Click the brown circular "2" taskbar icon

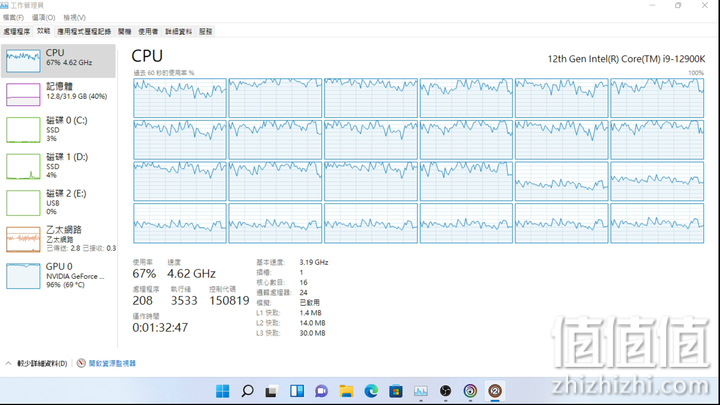[x=495, y=391]
